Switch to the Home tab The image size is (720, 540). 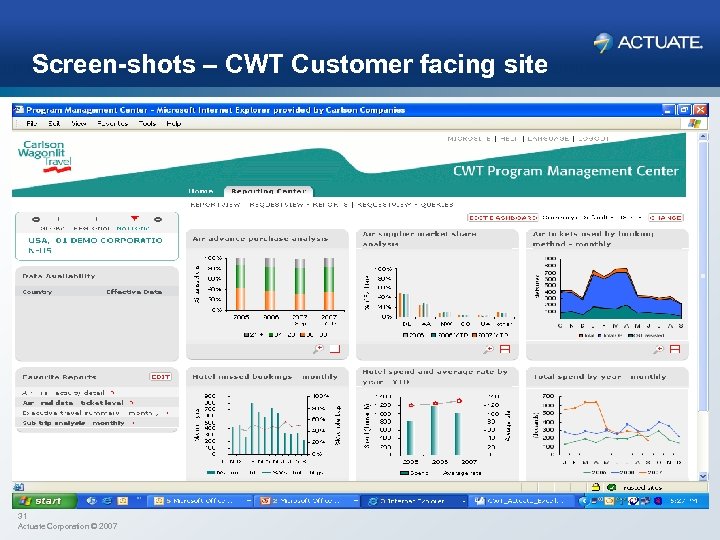[201, 191]
